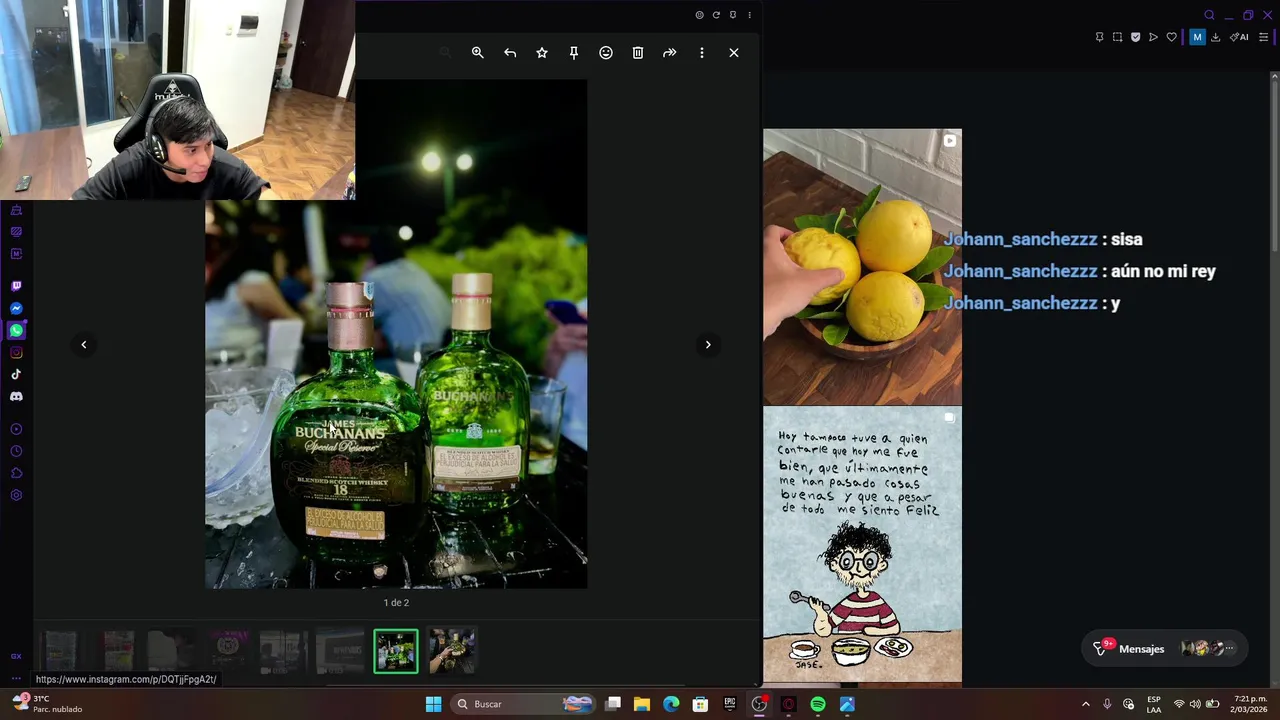The height and width of the screenshot is (720, 1280).
Task: Forward the photo with the share arrow
Action: [x=670, y=53]
